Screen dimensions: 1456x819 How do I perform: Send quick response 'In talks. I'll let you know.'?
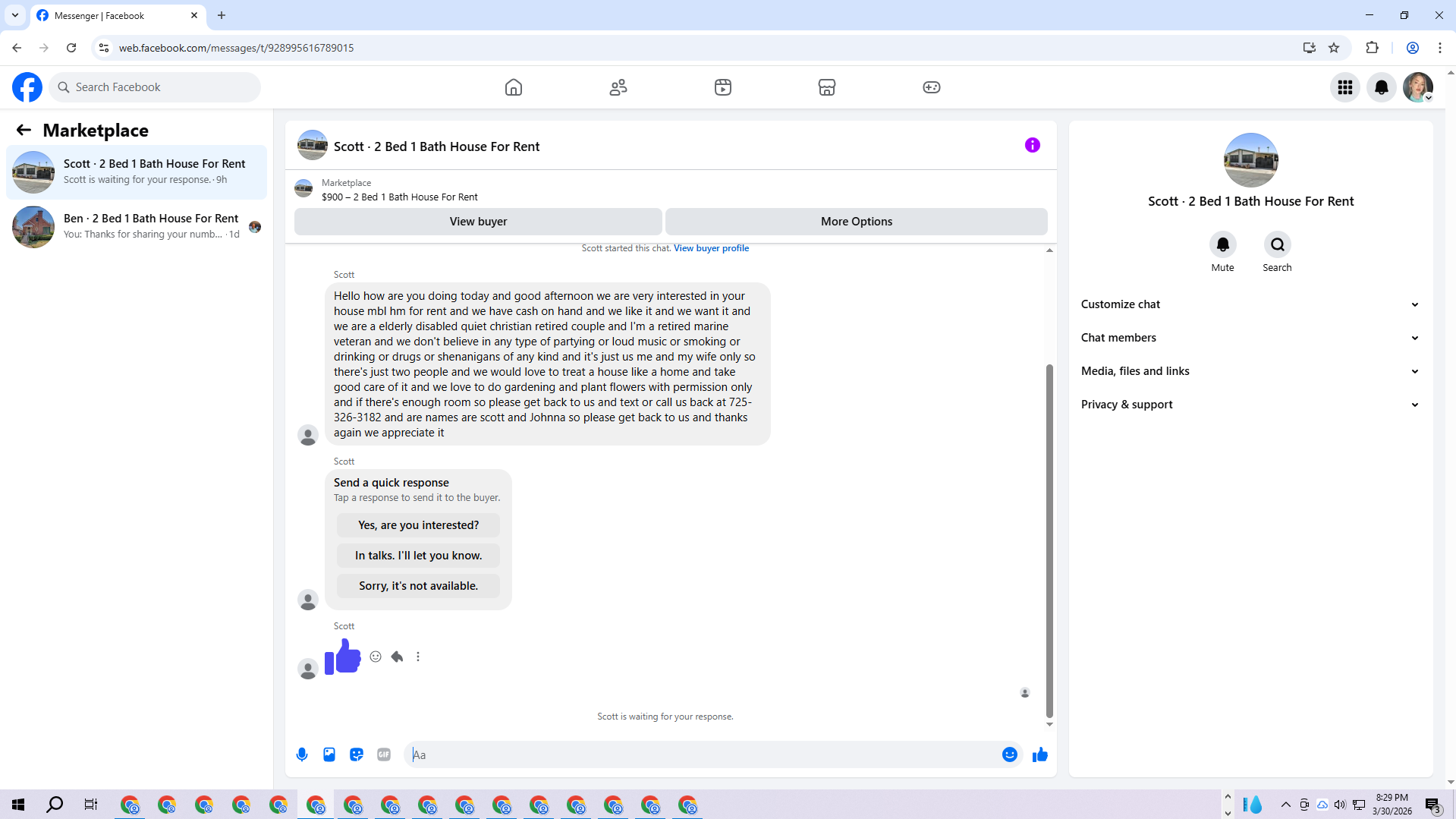(x=418, y=556)
